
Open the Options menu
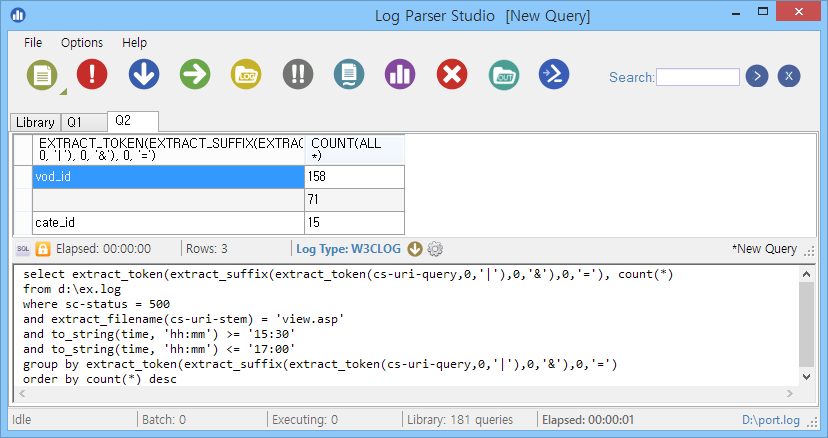point(82,43)
